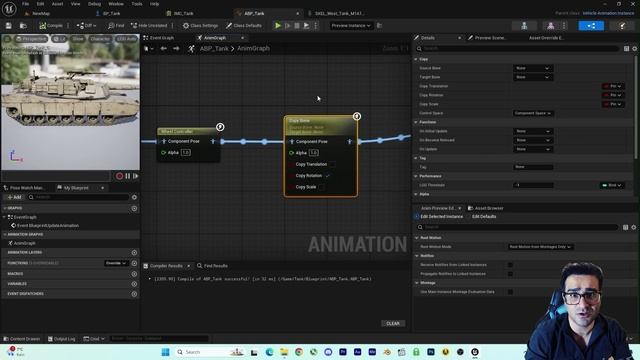This screenshot has width=640, height=360.
Task: Toggle Copy Translation checkbox on Copy Bone node
Action: [x=333, y=164]
